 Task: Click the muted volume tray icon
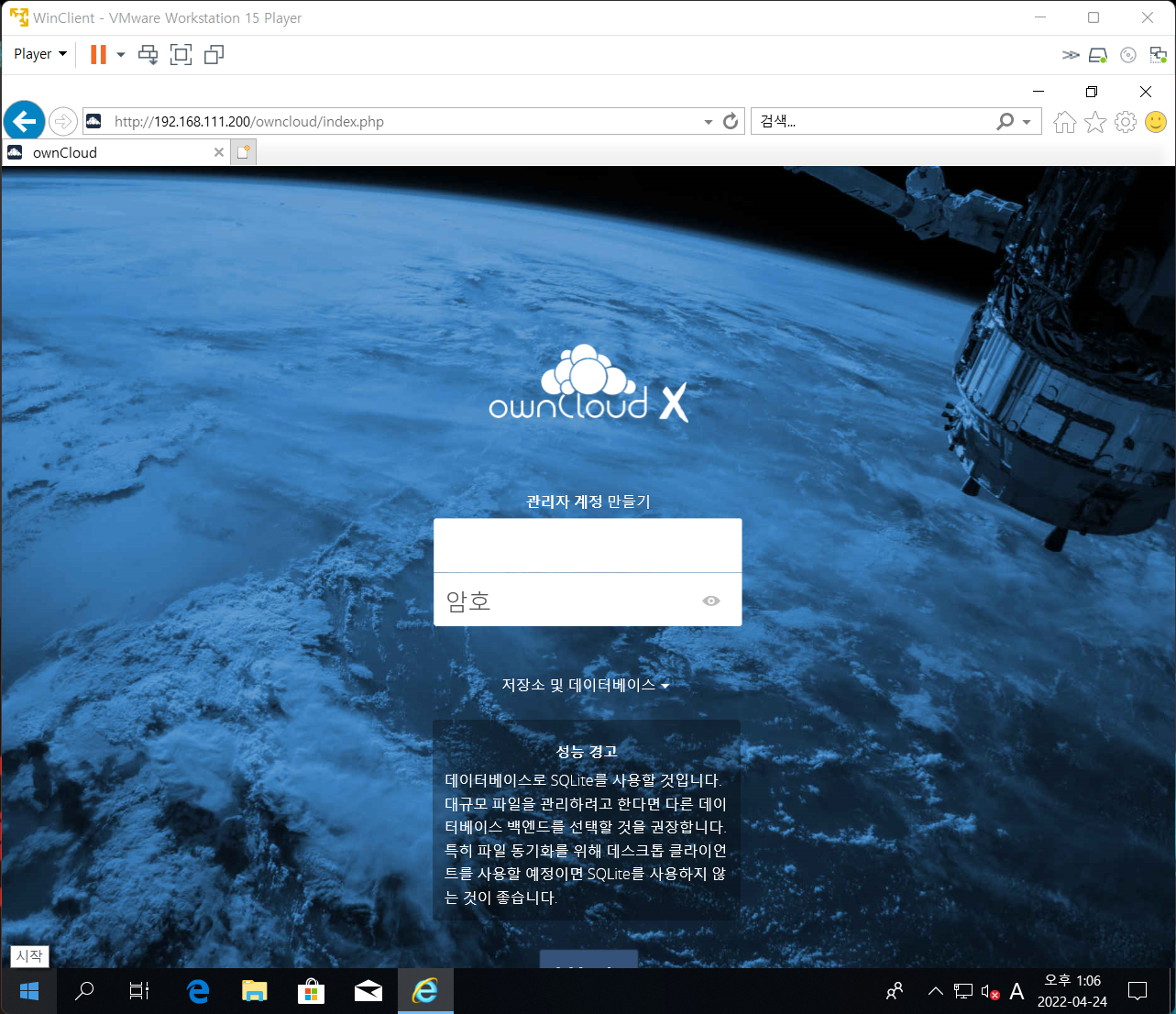click(x=990, y=991)
